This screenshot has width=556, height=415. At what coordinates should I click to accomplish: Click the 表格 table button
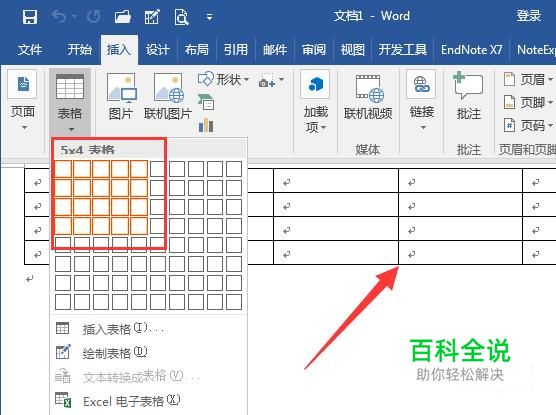[70, 101]
